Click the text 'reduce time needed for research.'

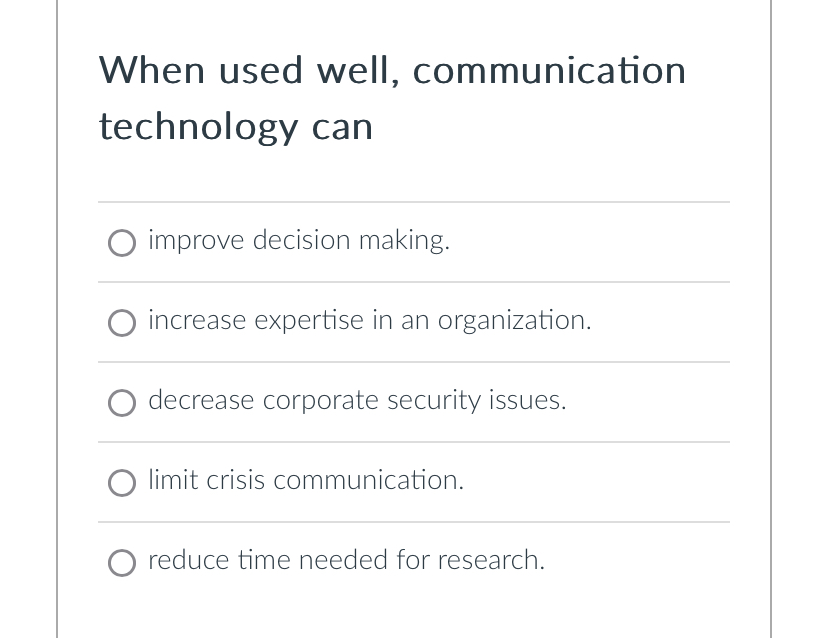coord(346,560)
